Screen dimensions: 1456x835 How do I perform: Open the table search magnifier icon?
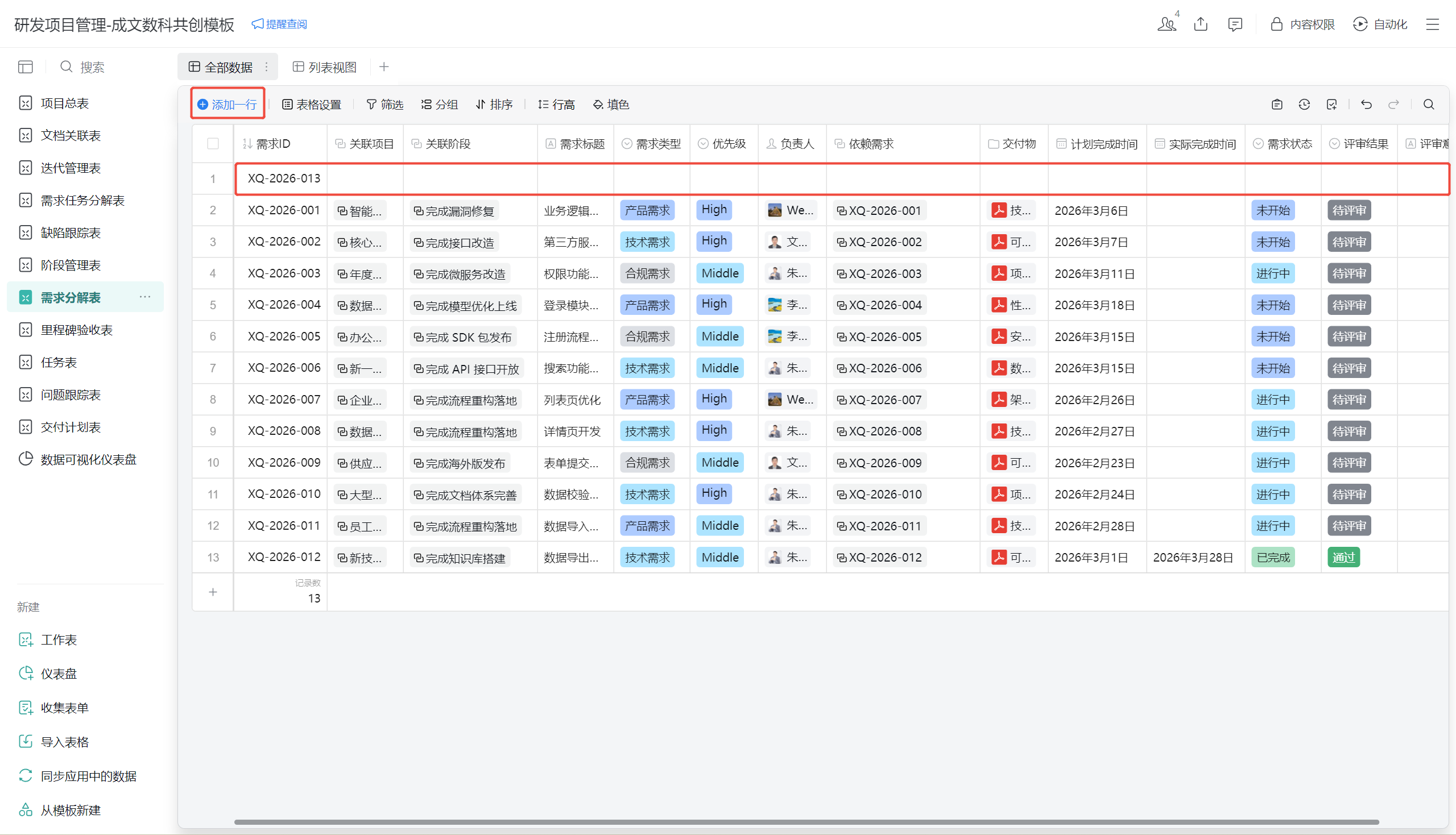tap(1429, 105)
